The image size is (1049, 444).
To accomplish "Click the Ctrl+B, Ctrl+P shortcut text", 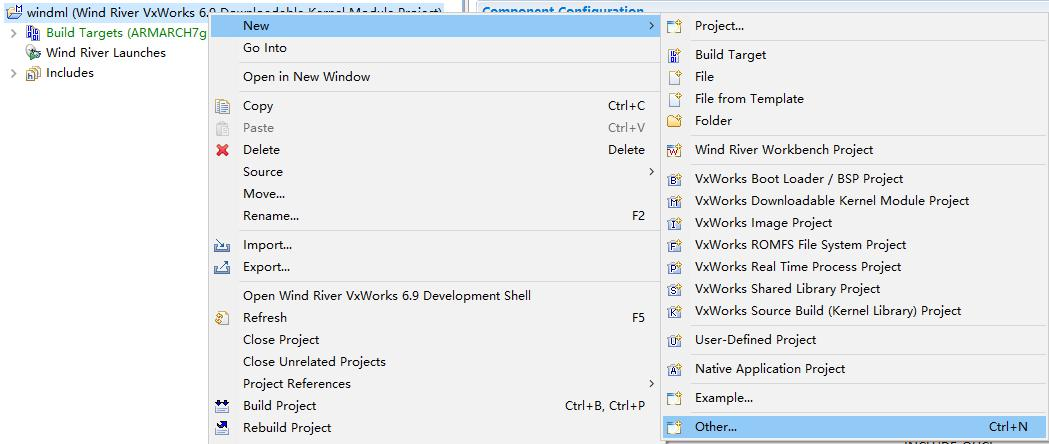I will click(x=605, y=406).
